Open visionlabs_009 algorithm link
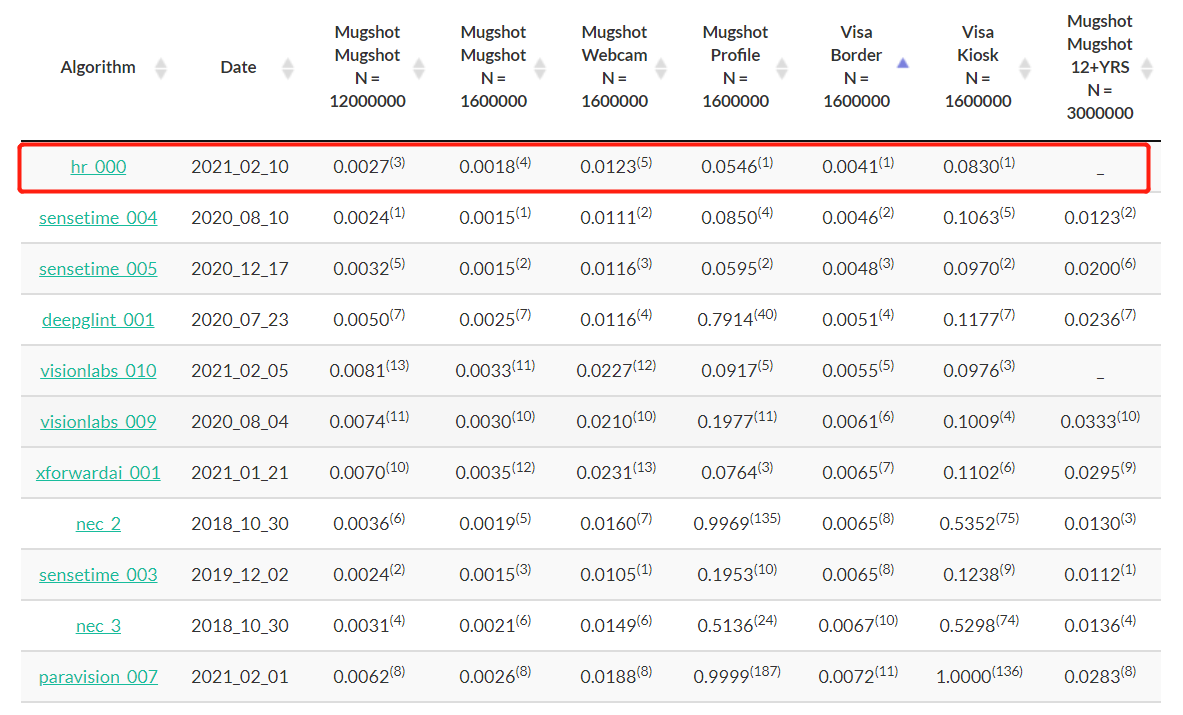Viewport: 1183px width, 715px height. (98, 422)
